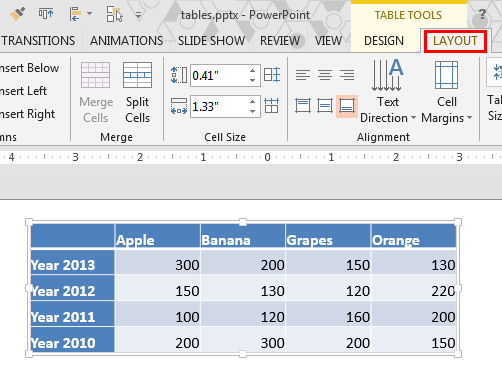
Task: Open Customize Quick Access Toolbar dropdown
Action: pos(138,15)
